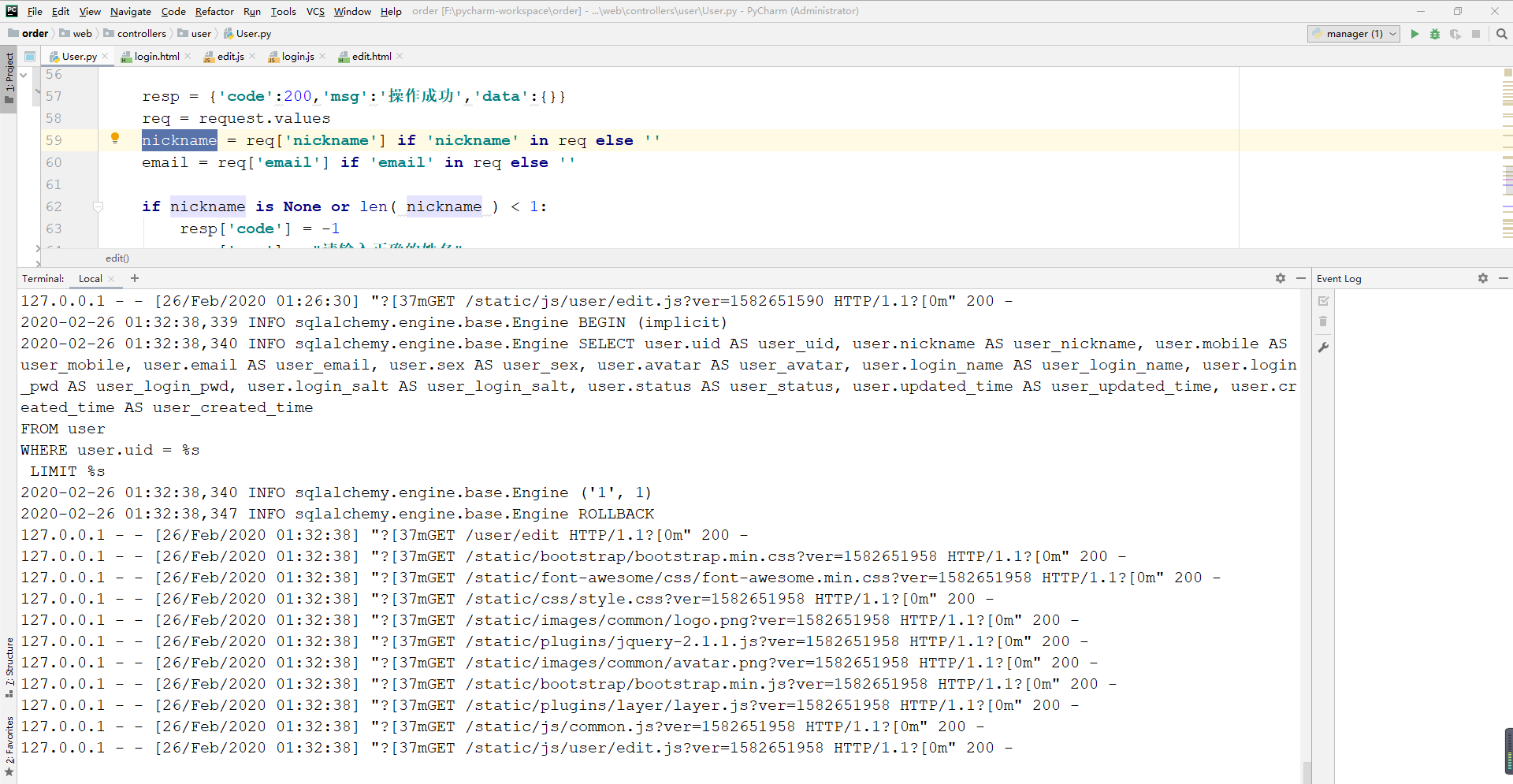
Task: Add a new terminal session with plus icon
Action: point(135,278)
